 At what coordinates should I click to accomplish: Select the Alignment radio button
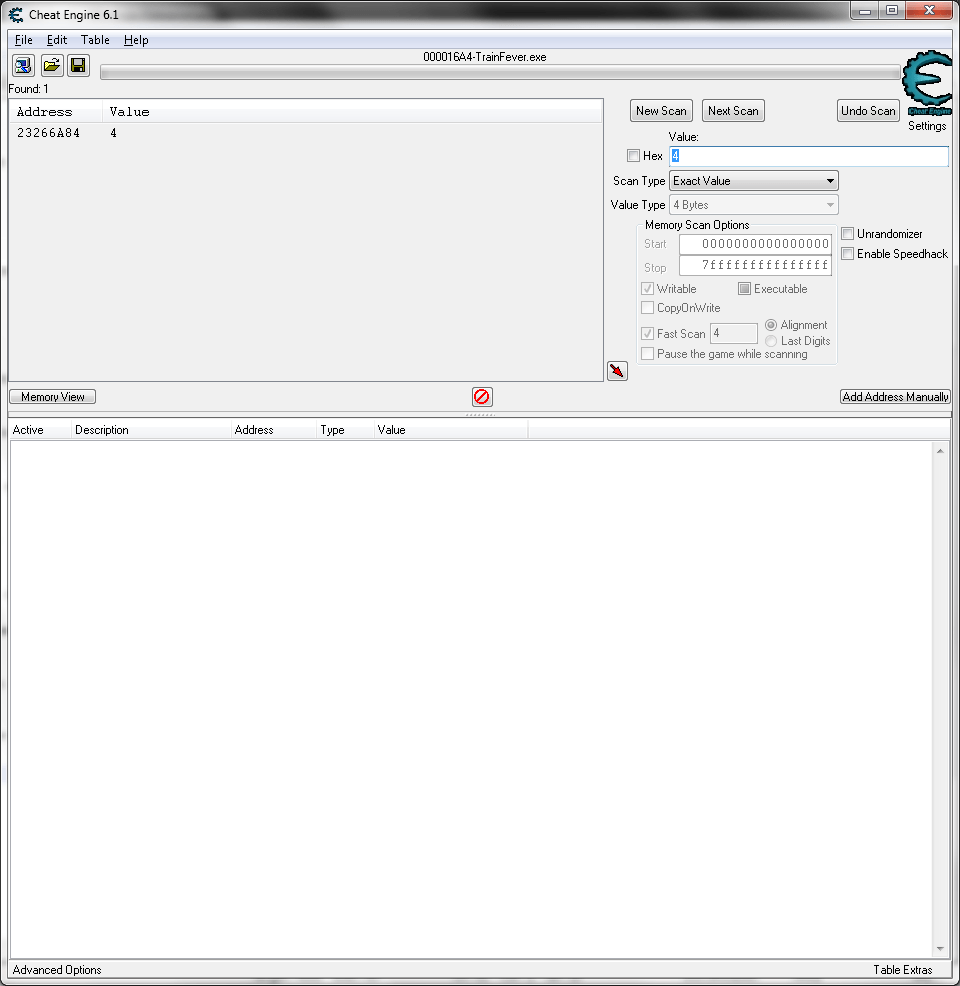tap(771, 325)
